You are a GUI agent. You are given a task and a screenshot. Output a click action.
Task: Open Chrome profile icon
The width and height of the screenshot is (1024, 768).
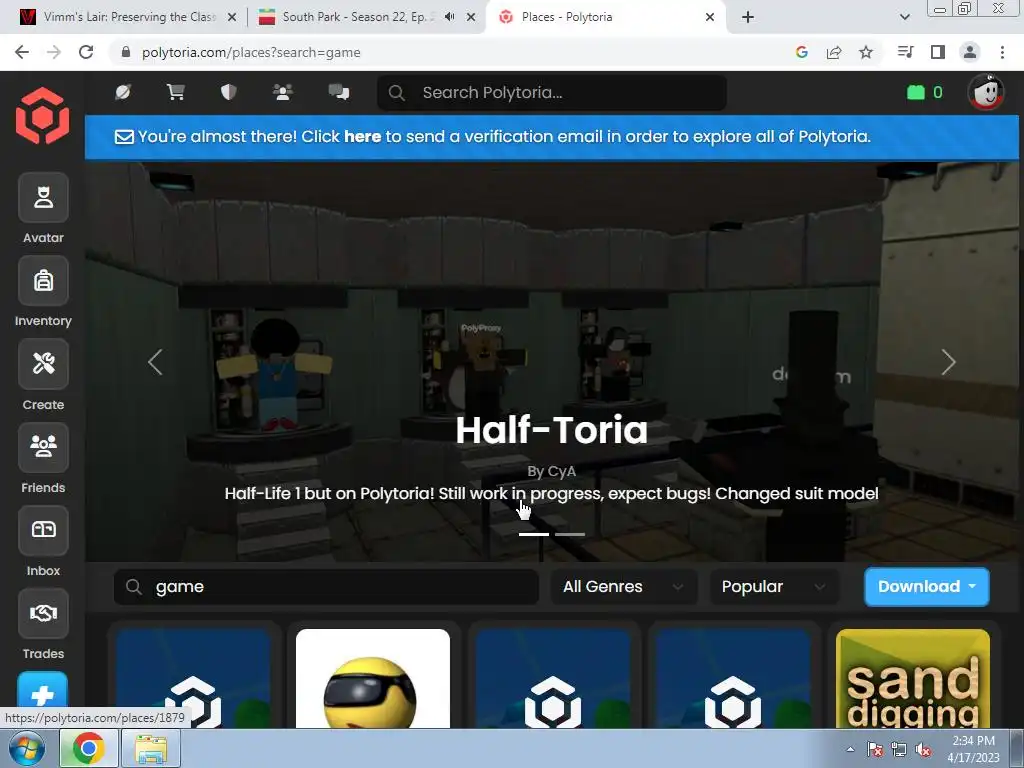(970, 52)
